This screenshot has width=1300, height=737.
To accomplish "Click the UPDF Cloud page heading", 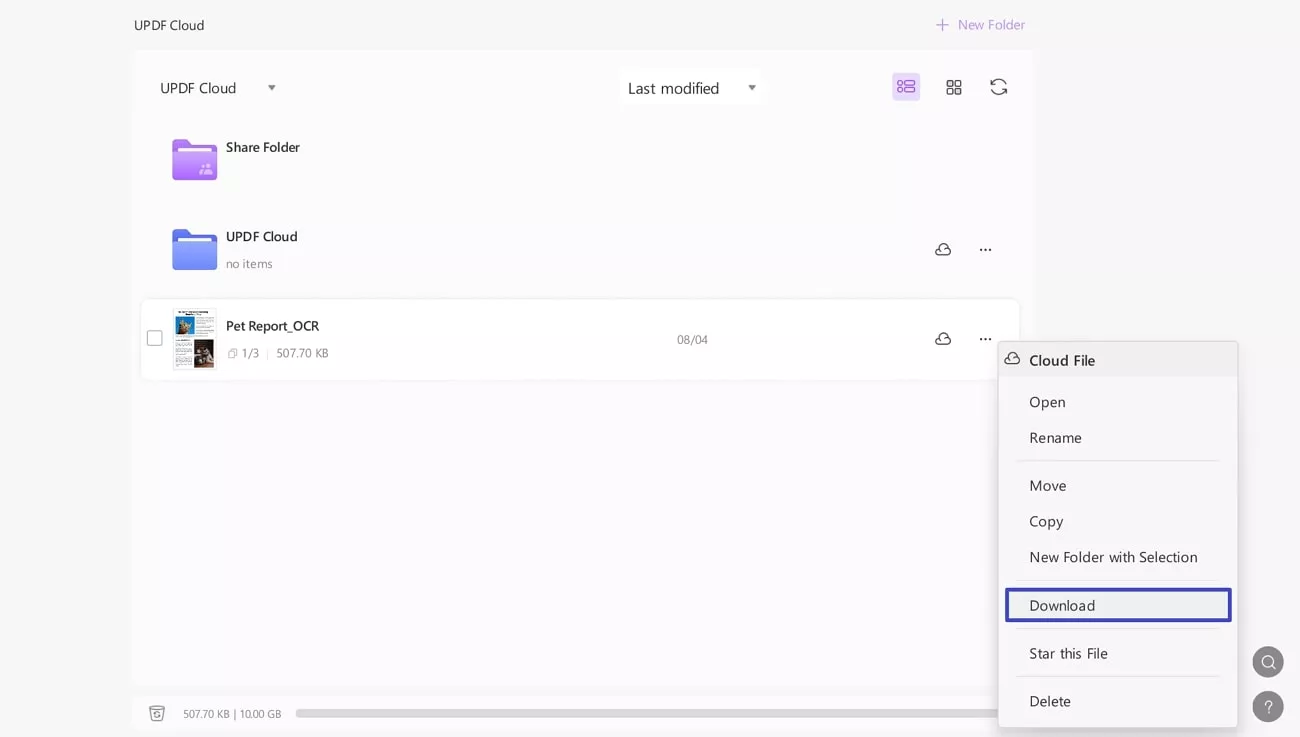I will (169, 25).
